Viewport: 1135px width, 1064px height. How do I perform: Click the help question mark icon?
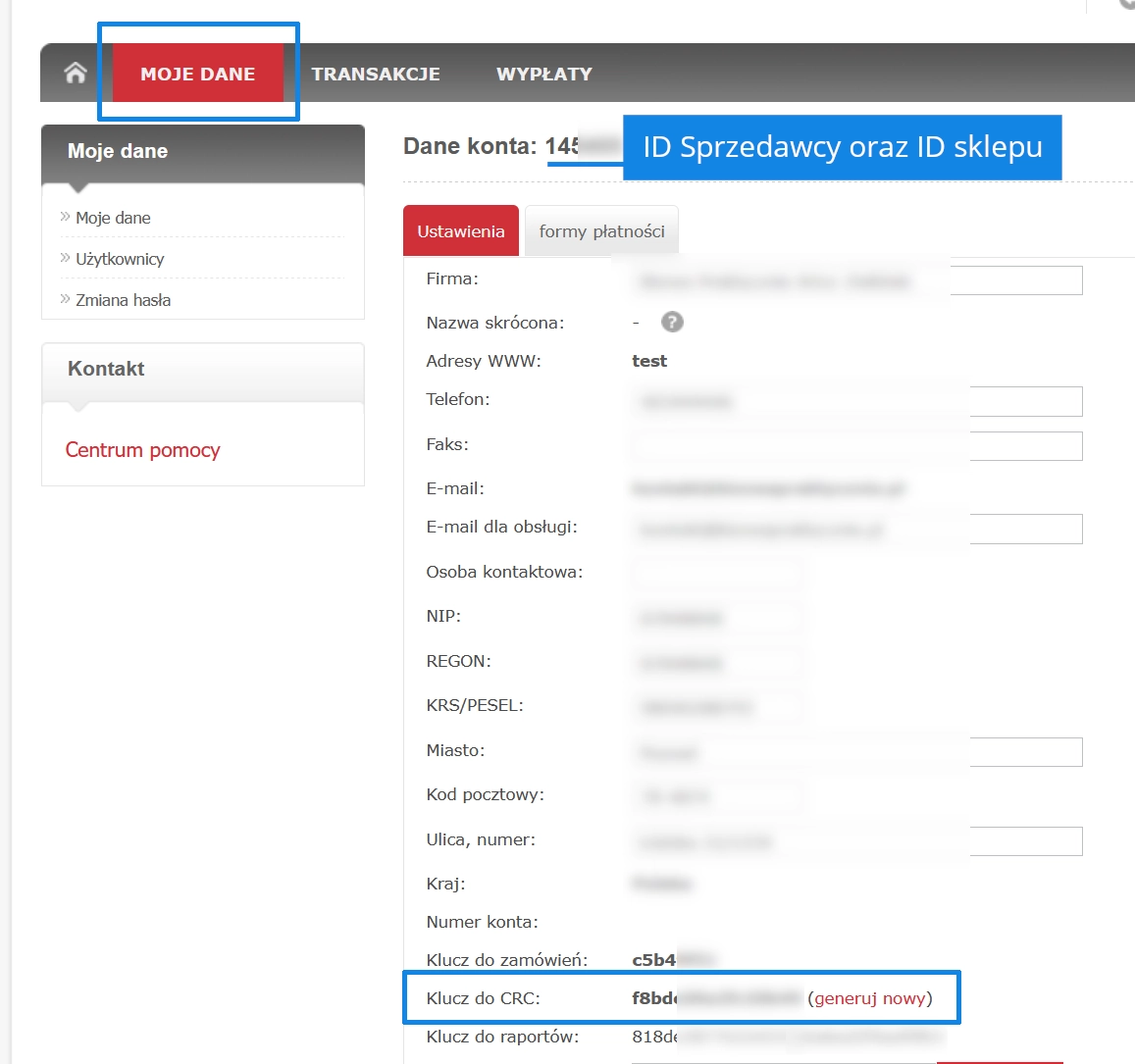672,323
